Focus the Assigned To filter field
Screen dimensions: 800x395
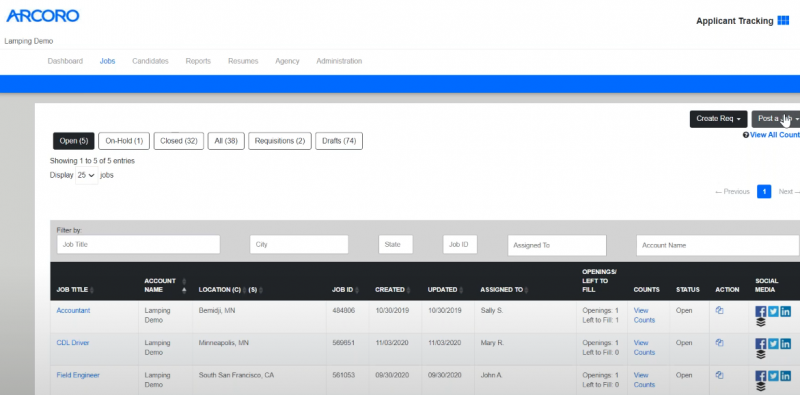[557, 245]
